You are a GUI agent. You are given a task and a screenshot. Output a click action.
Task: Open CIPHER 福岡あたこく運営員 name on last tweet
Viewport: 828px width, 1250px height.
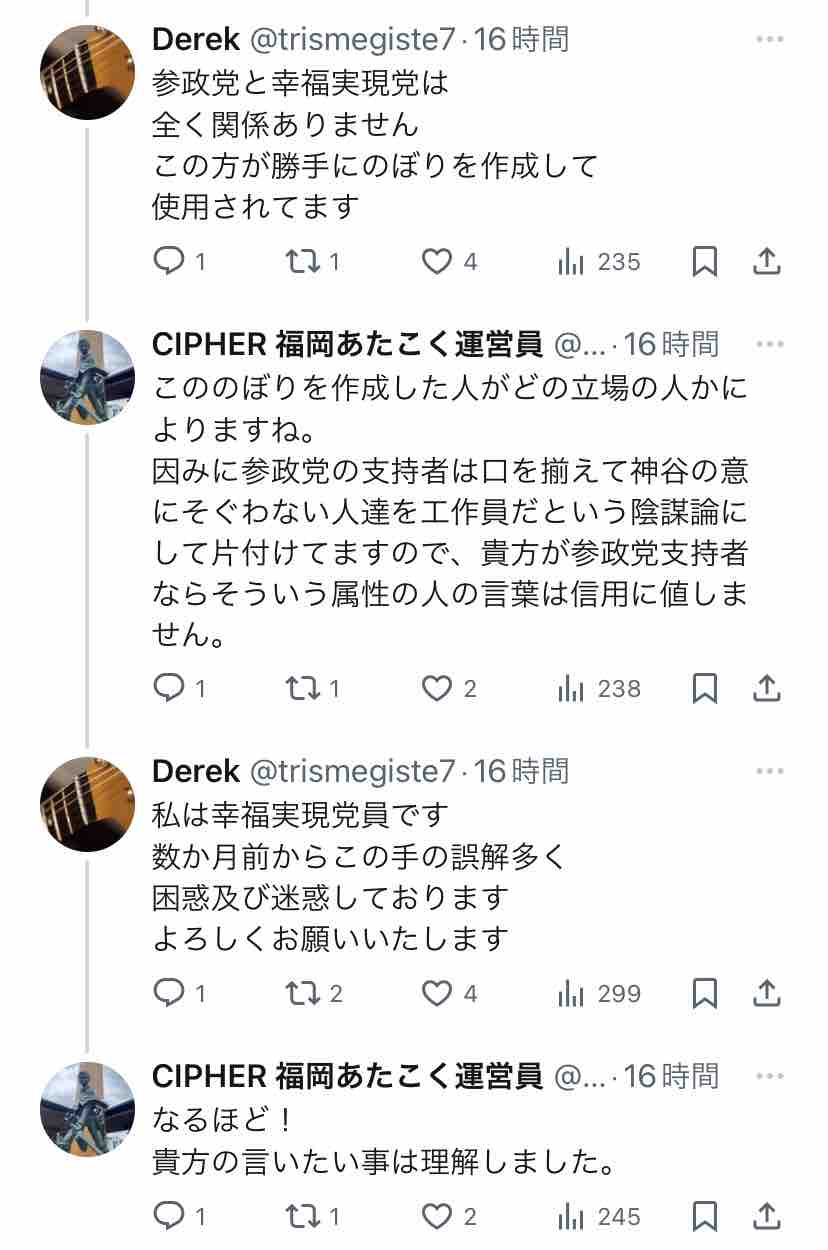click(x=346, y=1076)
